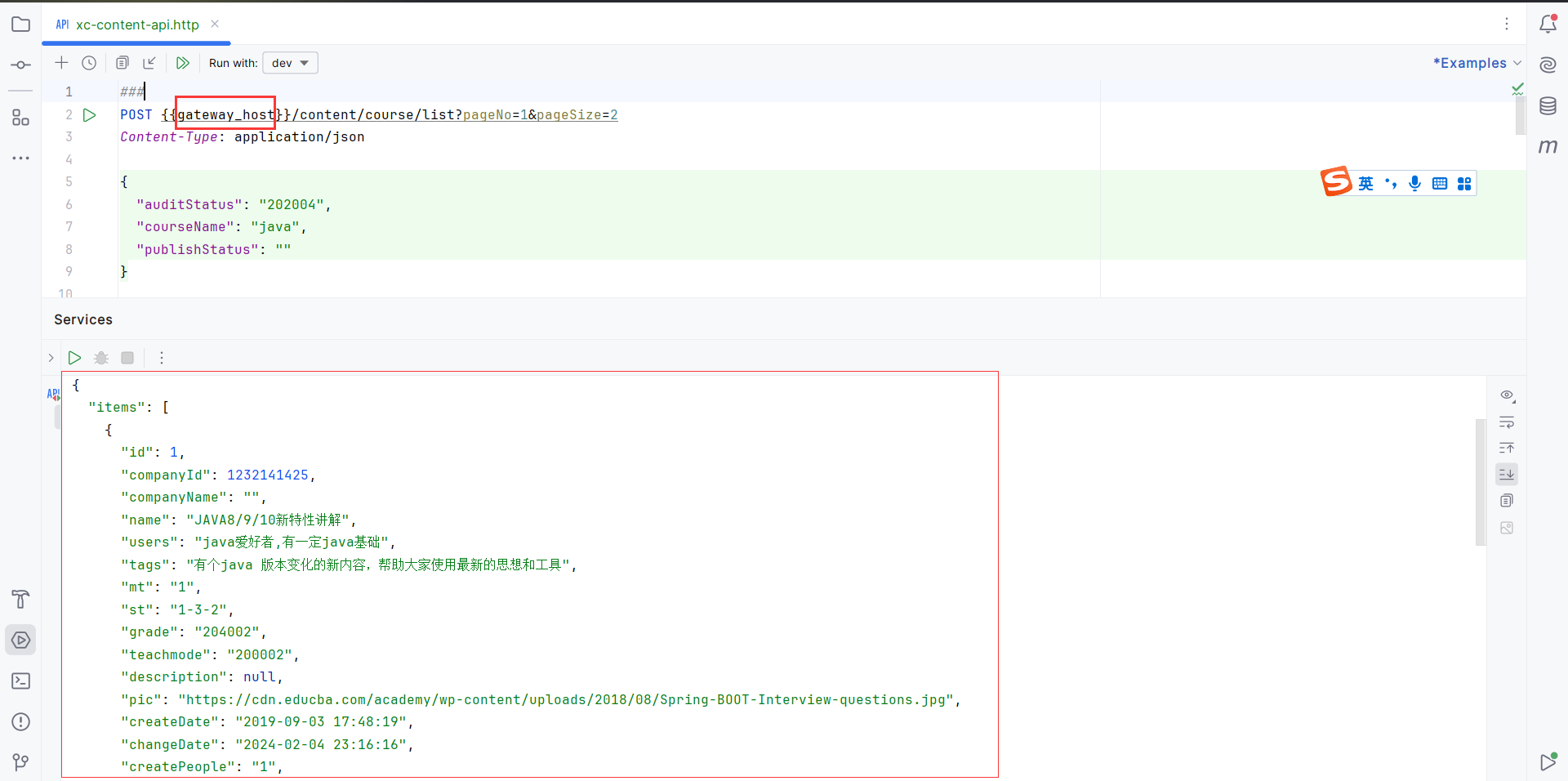The width and height of the screenshot is (1568, 781).
Task: Click the response image preview icon below the copy icon
Action: coord(1507,528)
